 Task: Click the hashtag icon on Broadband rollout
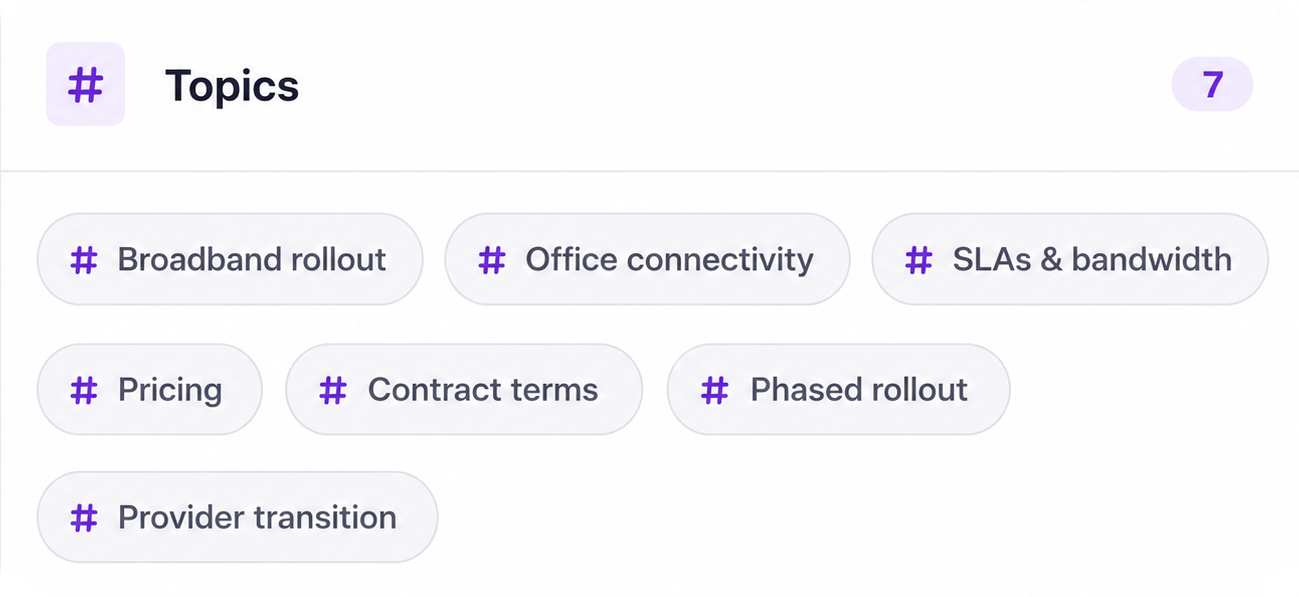click(x=85, y=261)
